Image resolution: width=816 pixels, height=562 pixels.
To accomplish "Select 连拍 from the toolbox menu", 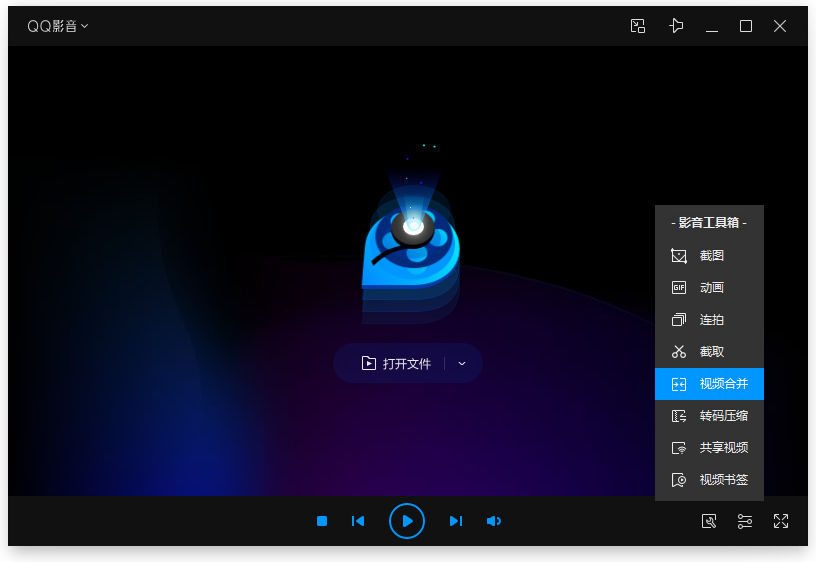I will [710, 320].
